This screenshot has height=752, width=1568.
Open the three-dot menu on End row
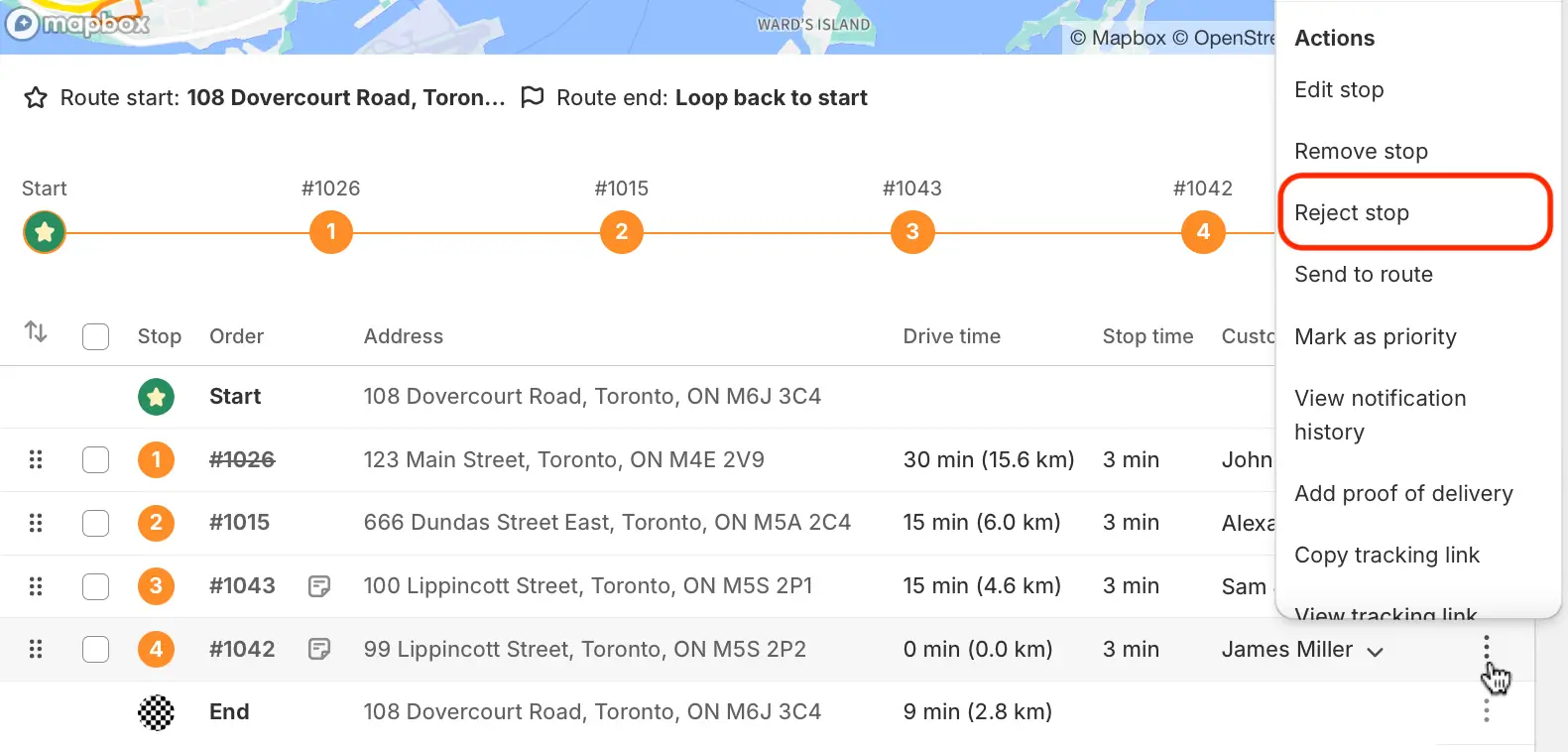coord(1486,710)
